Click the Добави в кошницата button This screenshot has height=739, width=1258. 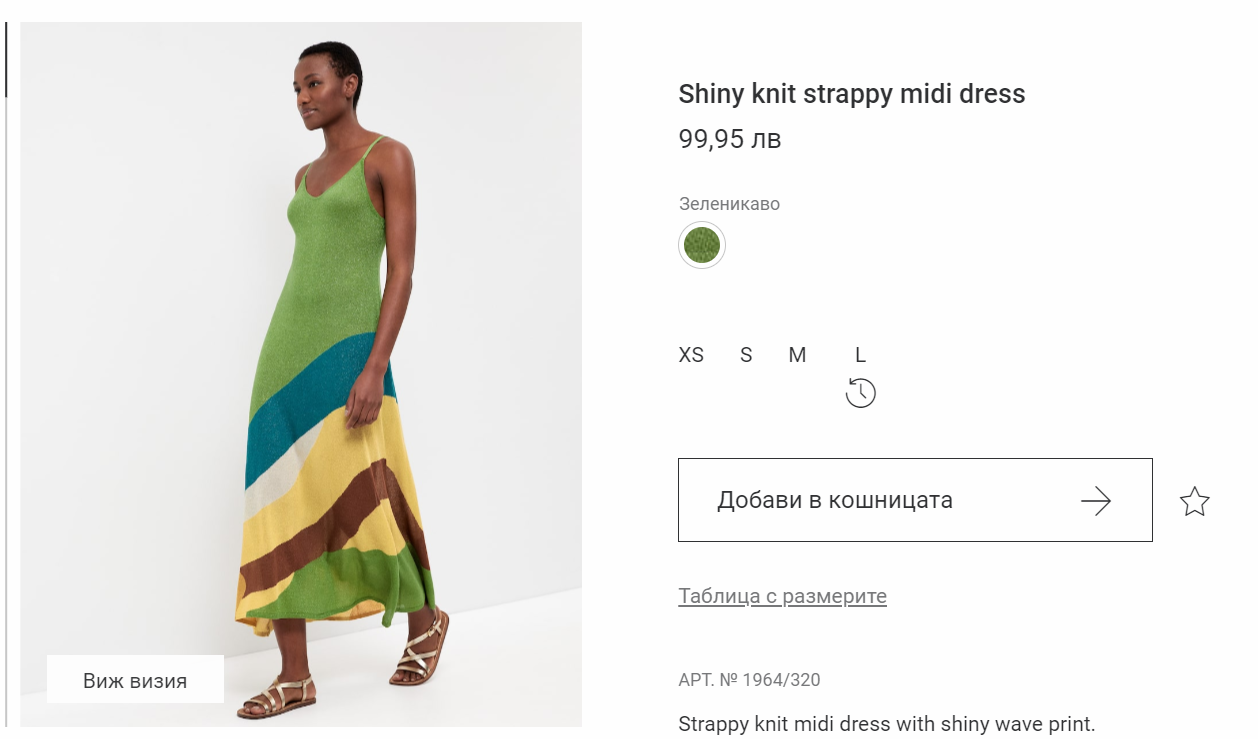915,500
